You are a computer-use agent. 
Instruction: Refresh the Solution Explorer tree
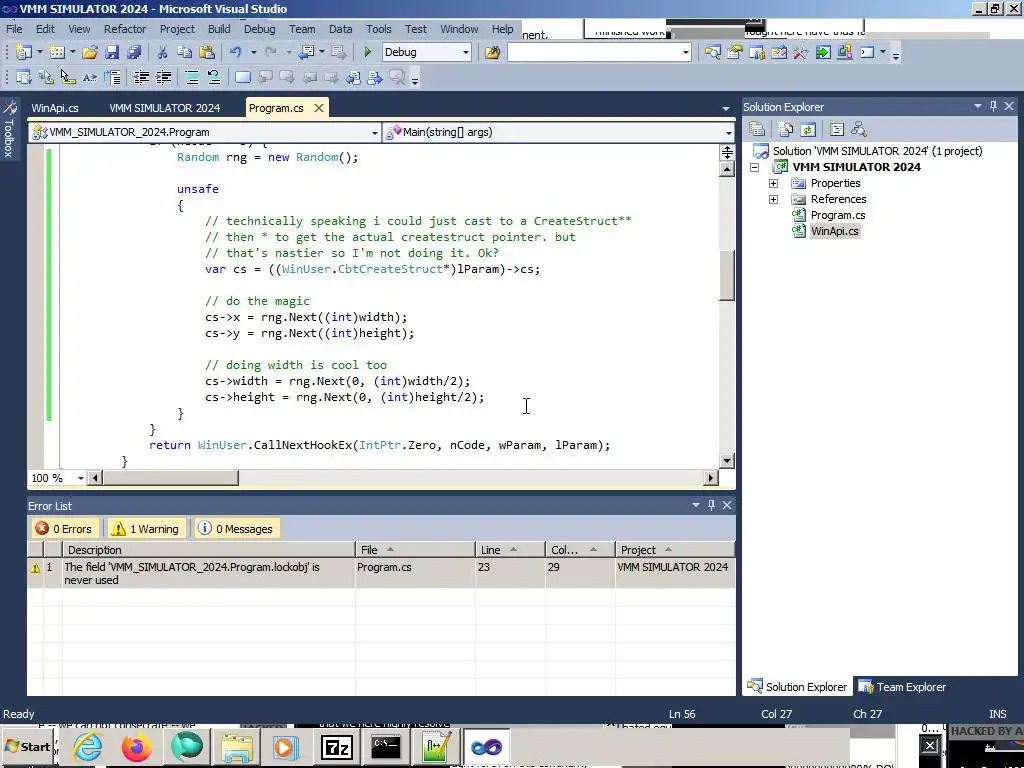coord(808,129)
